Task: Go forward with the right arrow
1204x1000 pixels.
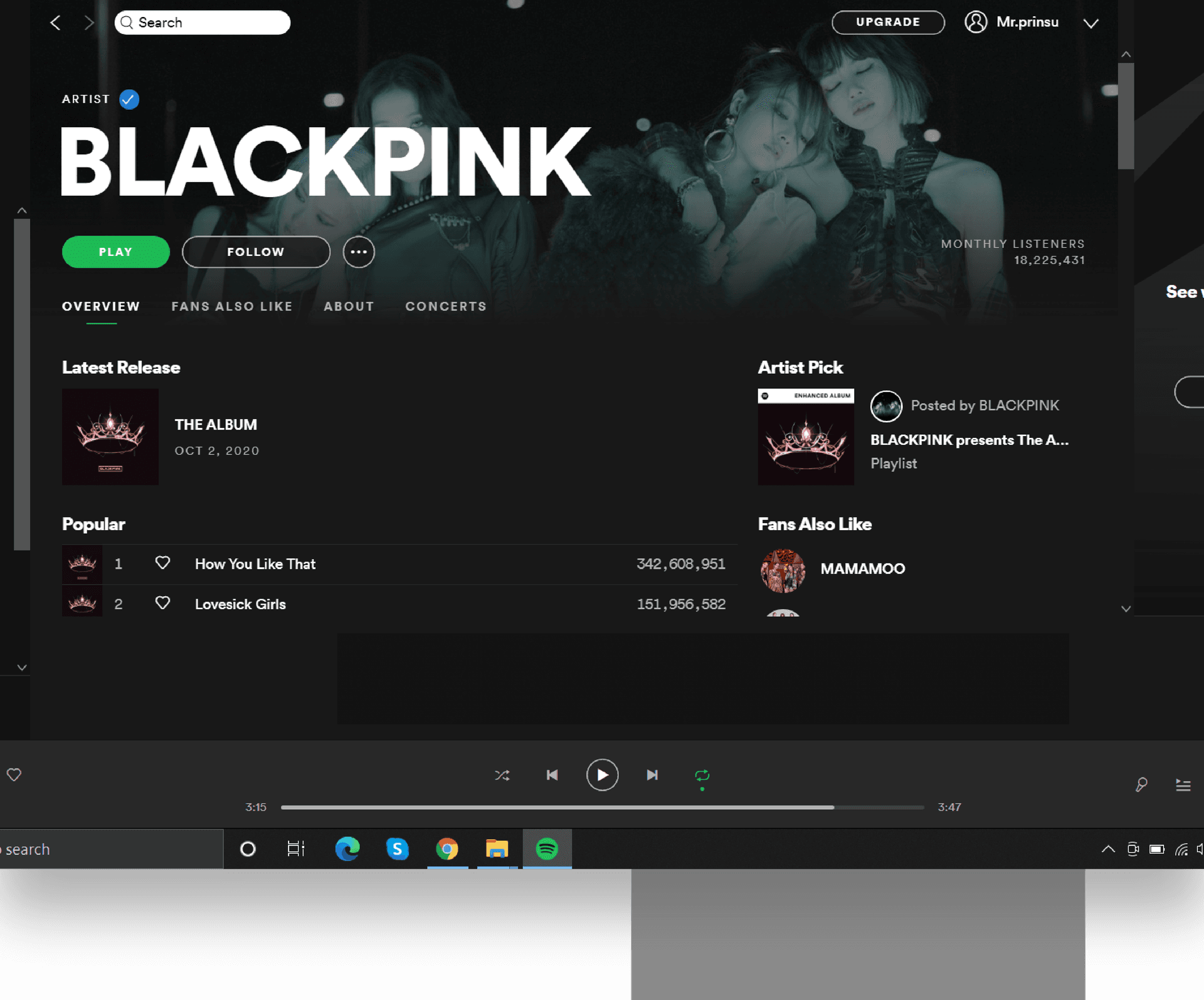Action: 89,23
